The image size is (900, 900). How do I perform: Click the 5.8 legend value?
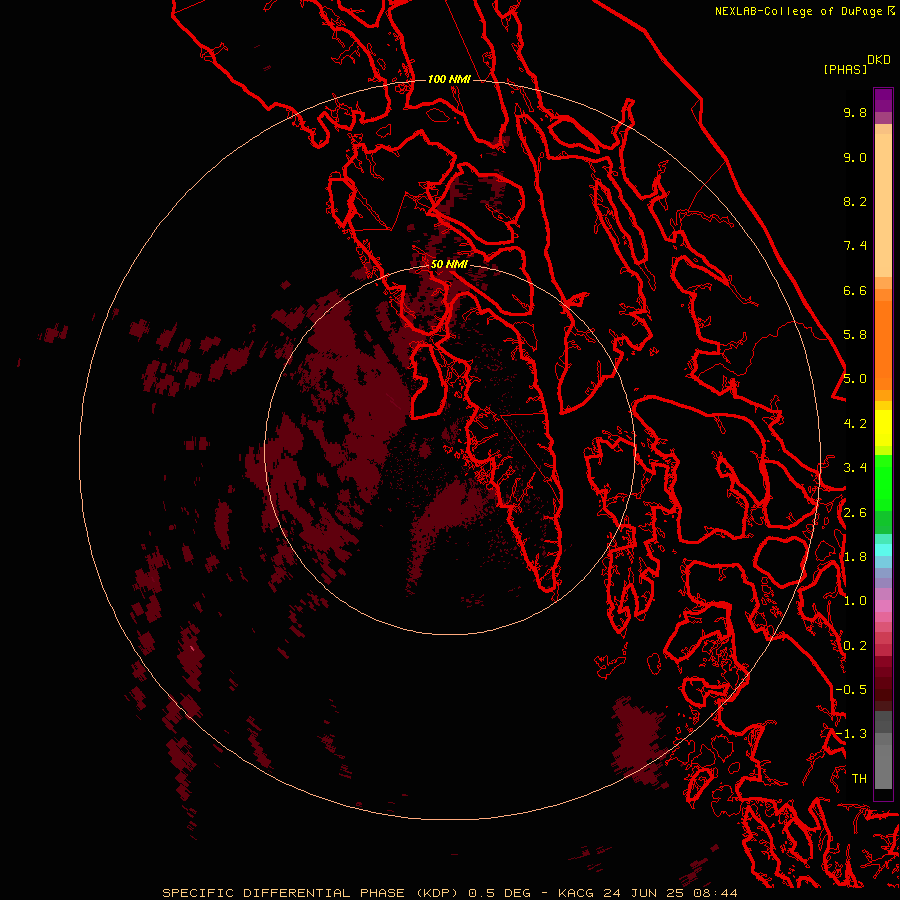coord(855,335)
